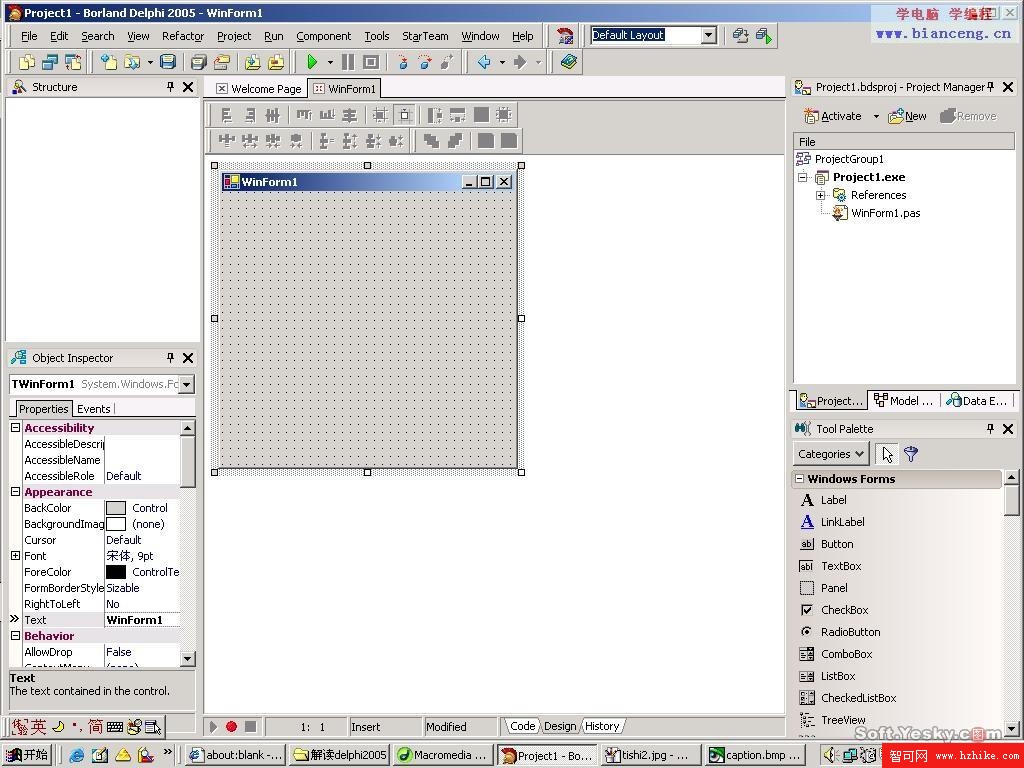The height and width of the screenshot is (768, 1024).
Task: Click the Program Reset stop icon
Action: (x=371, y=62)
